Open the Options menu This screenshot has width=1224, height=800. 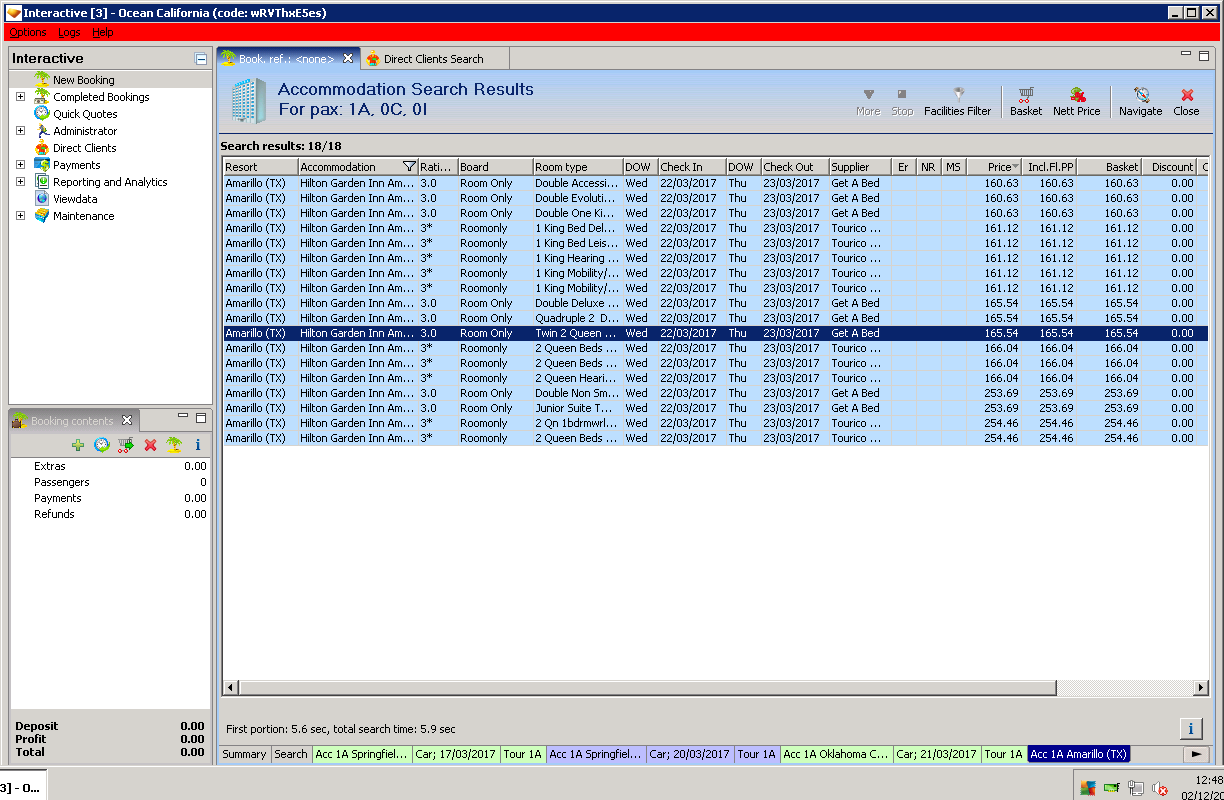(27, 32)
